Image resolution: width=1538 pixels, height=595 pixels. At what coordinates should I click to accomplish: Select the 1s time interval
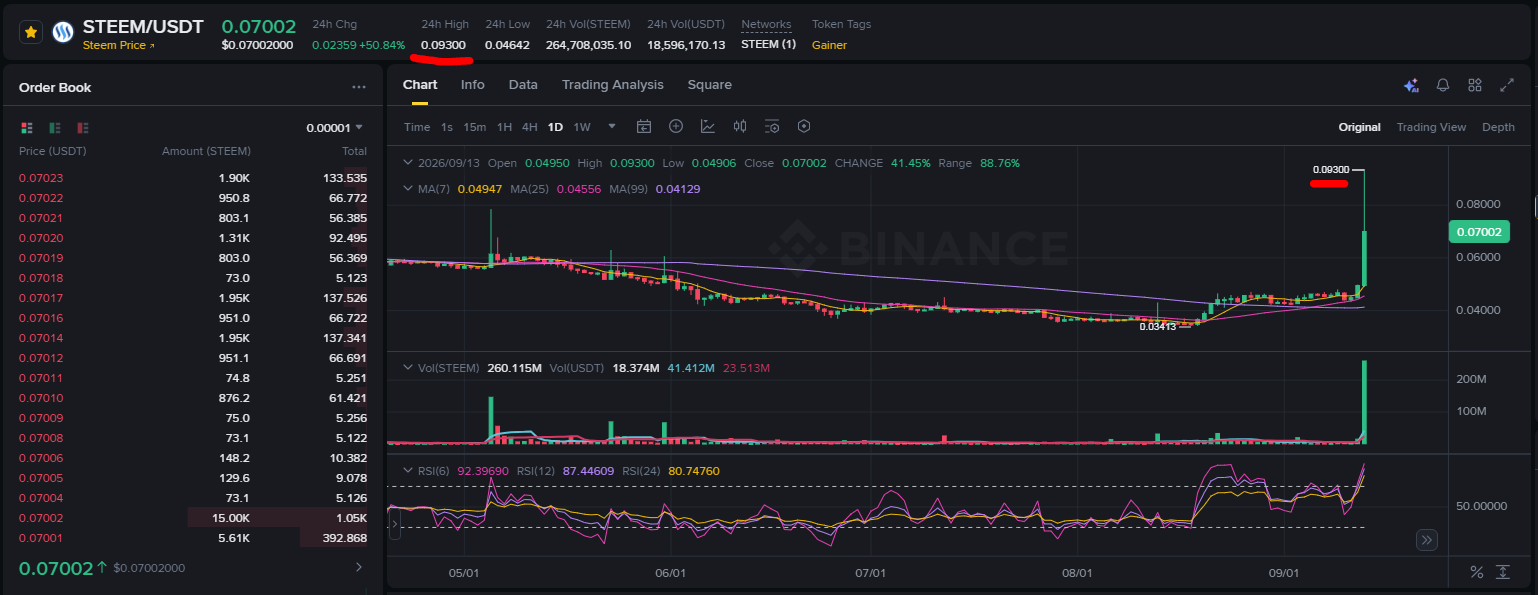coord(447,127)
